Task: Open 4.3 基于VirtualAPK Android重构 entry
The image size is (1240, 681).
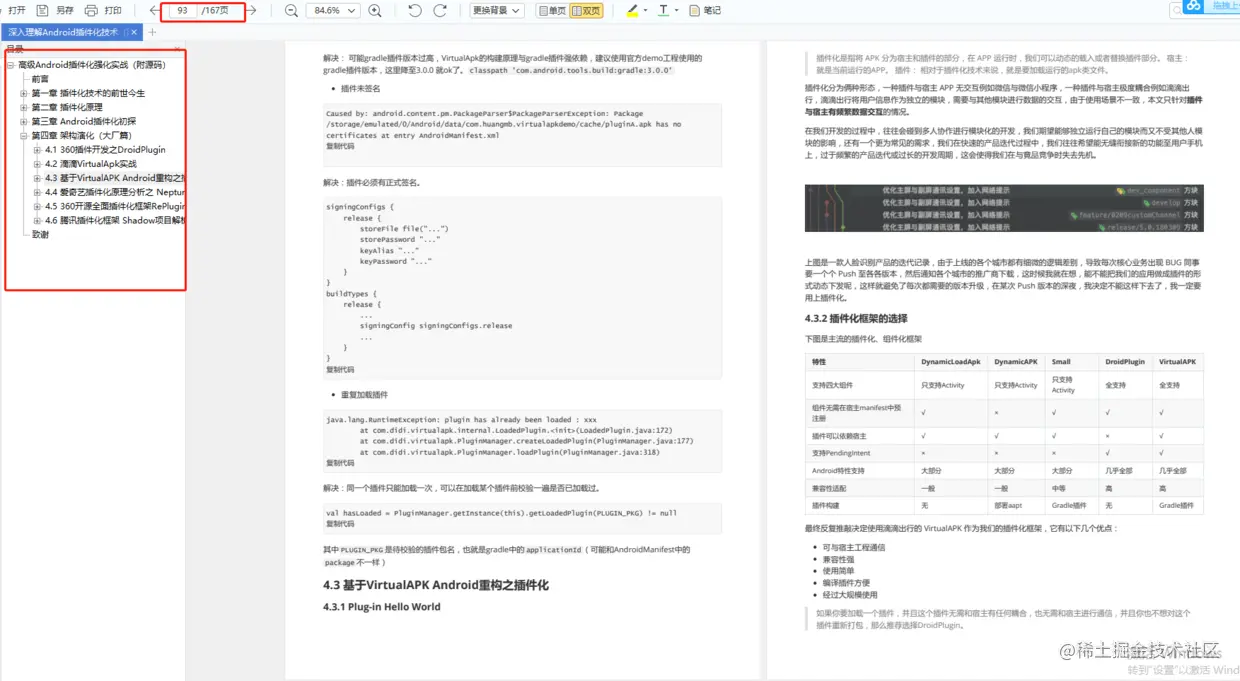Action: 114,178
